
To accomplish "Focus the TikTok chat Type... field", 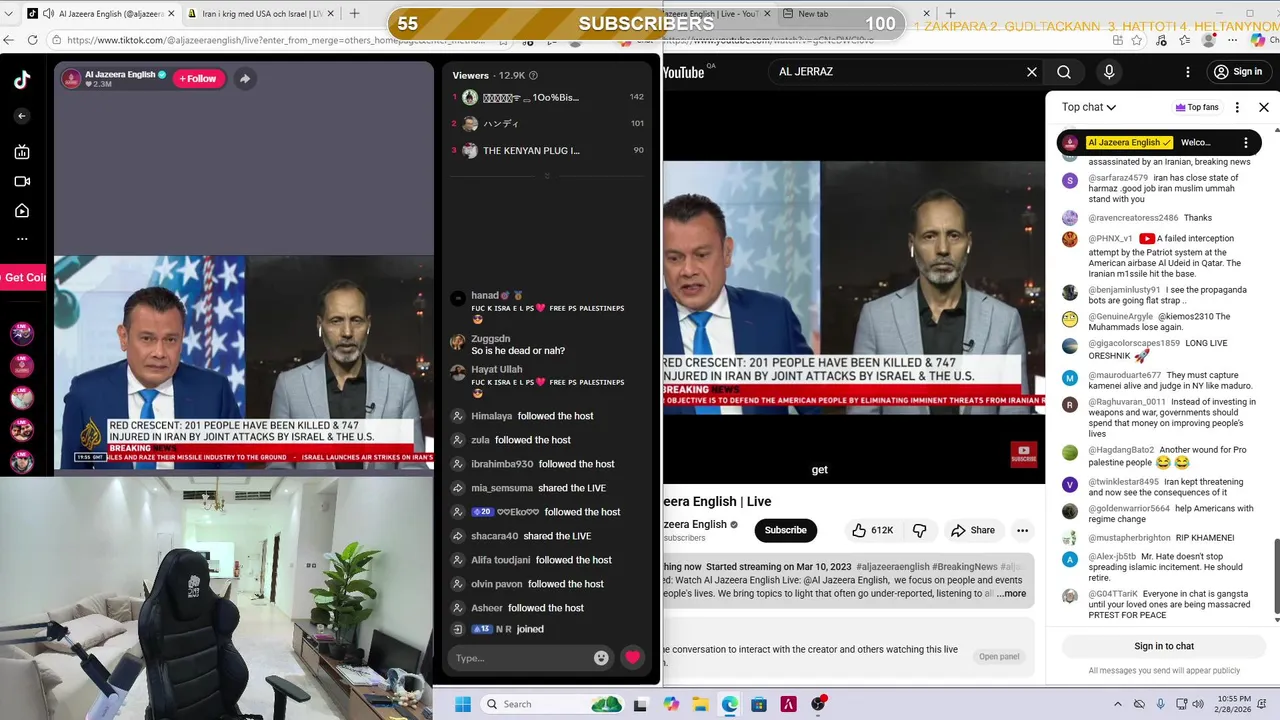I will 520,658.
